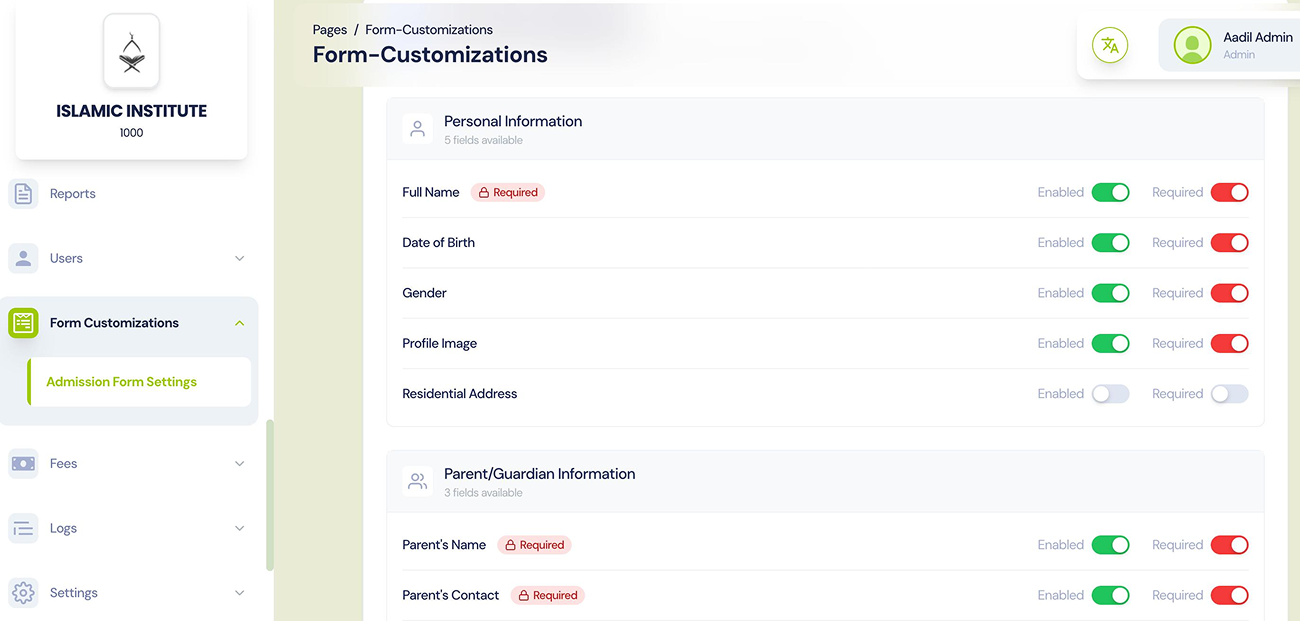Click the Settings gear icon
The width and height of the screenshot is (1300, 621).
[x=23, y=593]
